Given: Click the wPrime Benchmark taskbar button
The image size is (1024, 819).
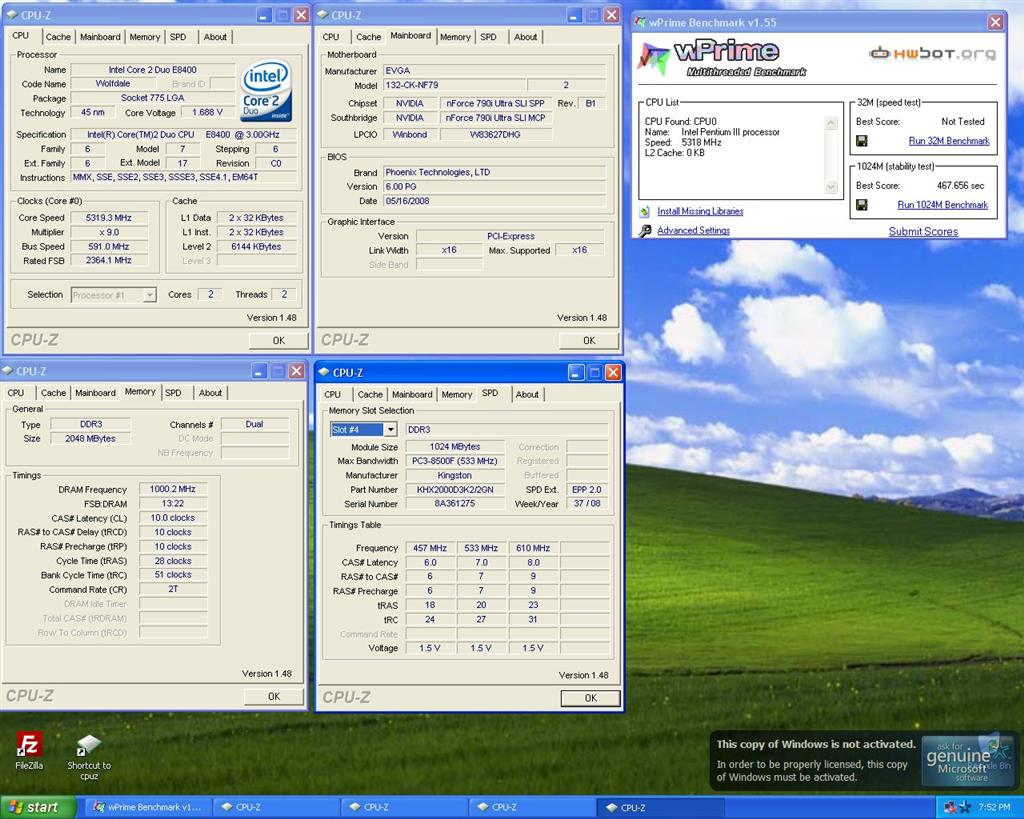Looking at the screenshot, I should click(148, 808).
